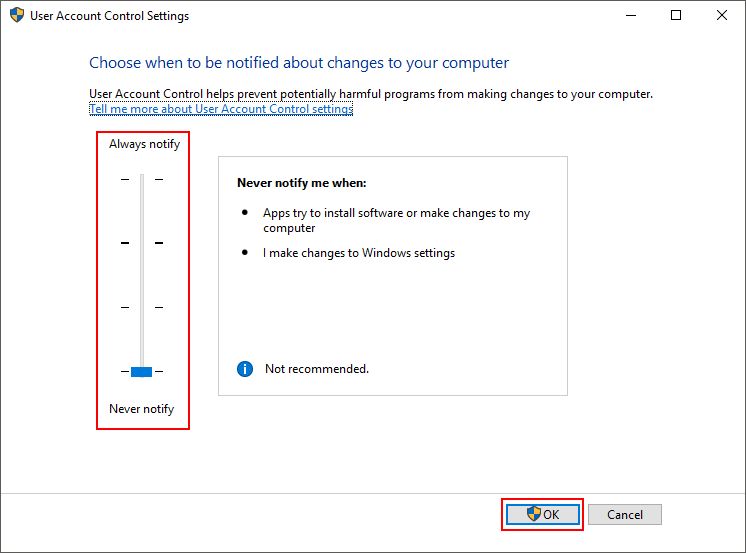
Task: Maximize the User Account Control Settings window
Action: pos(676,15)
